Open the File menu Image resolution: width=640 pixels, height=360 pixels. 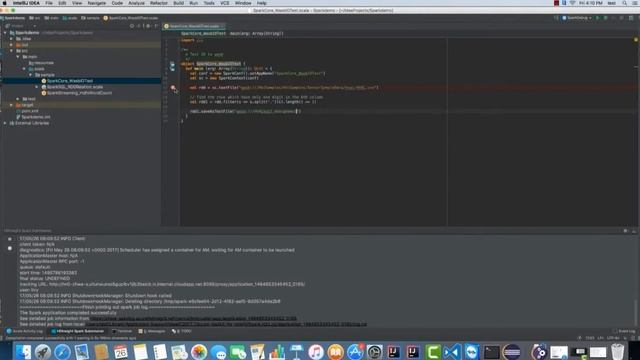tap(49, 3)
